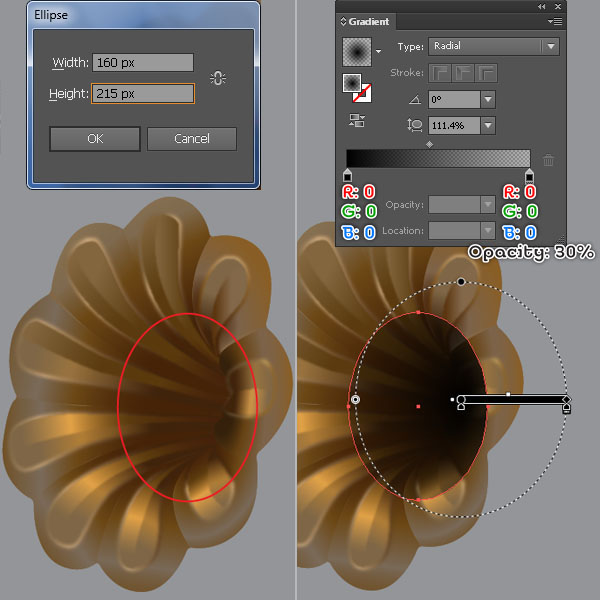Cancel the Ellipse dialog
This screenshot has height=600, width=600.
[192, 139]
